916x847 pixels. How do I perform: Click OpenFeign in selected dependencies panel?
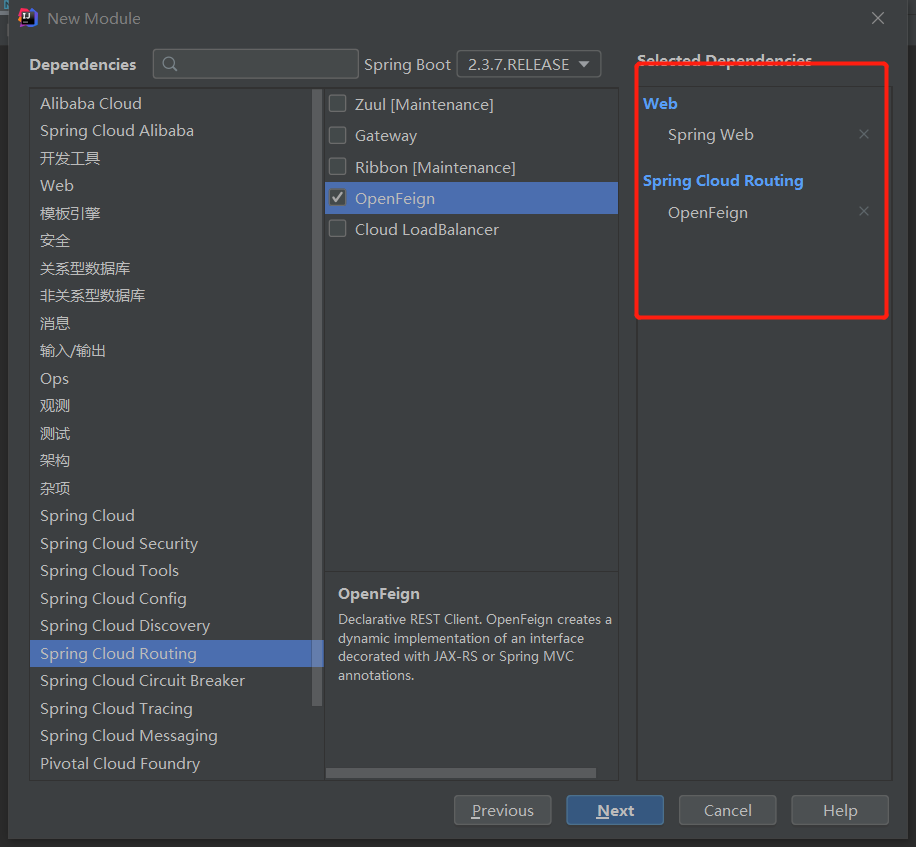pyautogui.click(x=707, y=213)
